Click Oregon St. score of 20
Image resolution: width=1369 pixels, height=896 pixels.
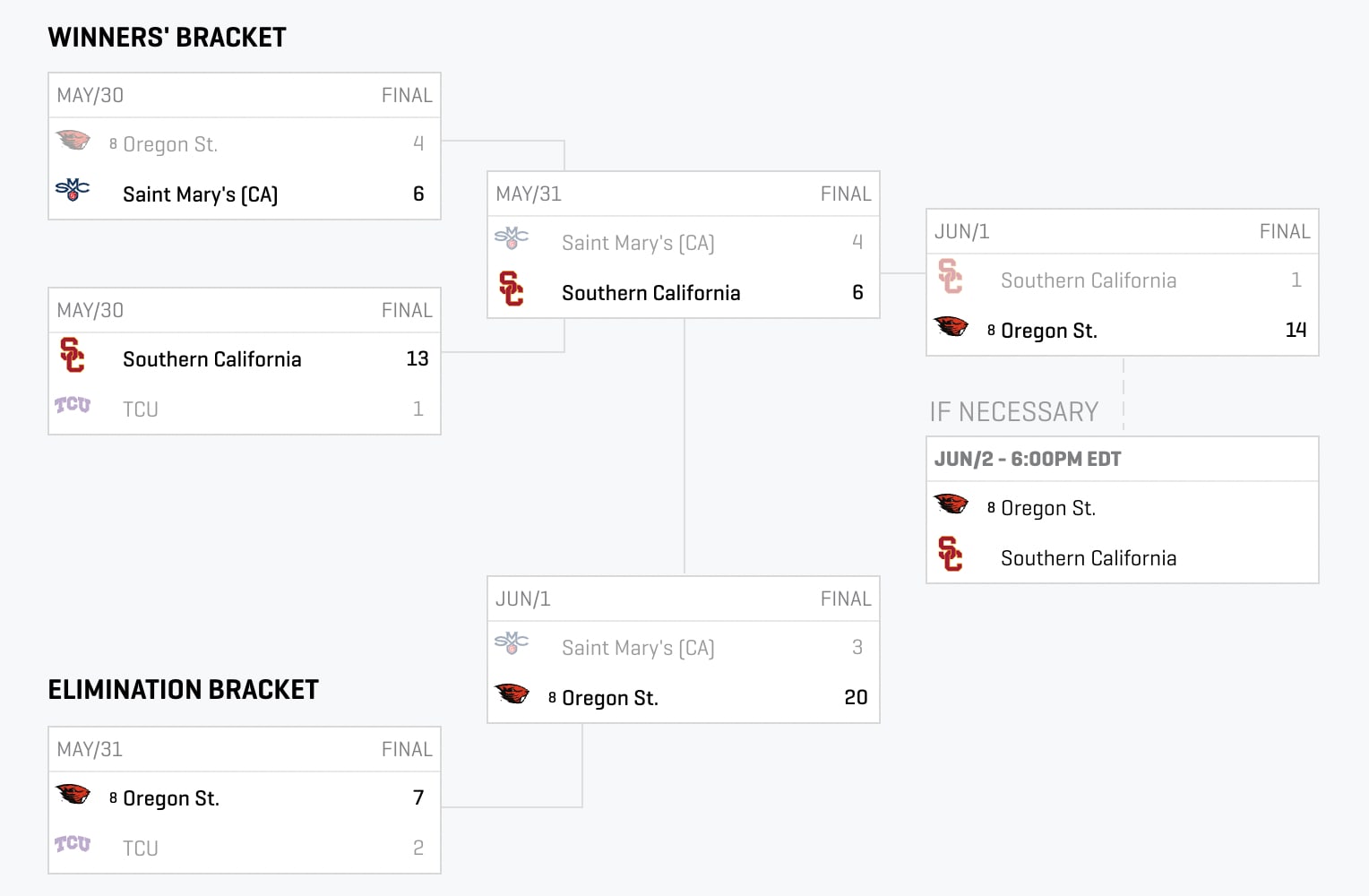click(856, 697)
